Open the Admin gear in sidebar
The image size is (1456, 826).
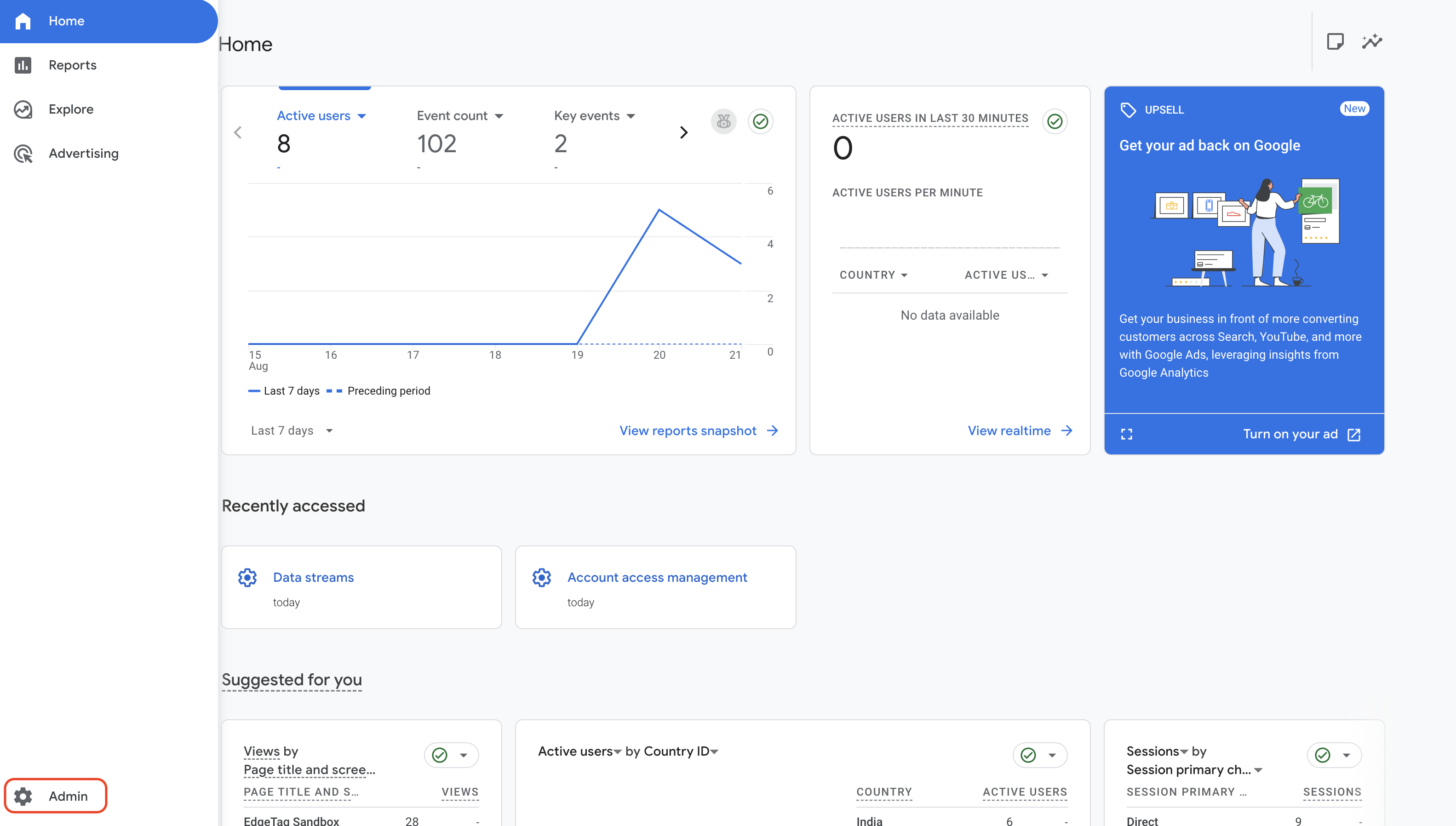23,796
